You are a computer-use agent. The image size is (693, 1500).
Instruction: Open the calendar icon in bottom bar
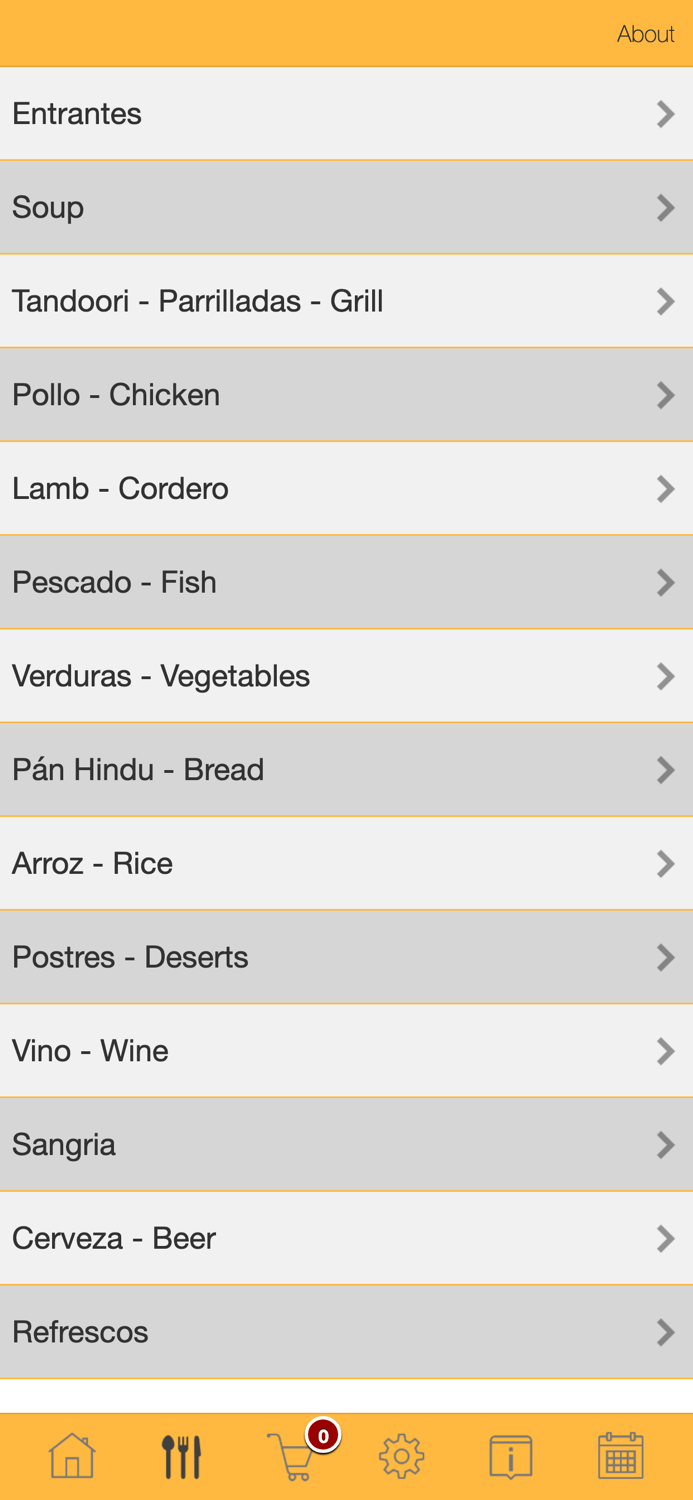(619, 1455)
